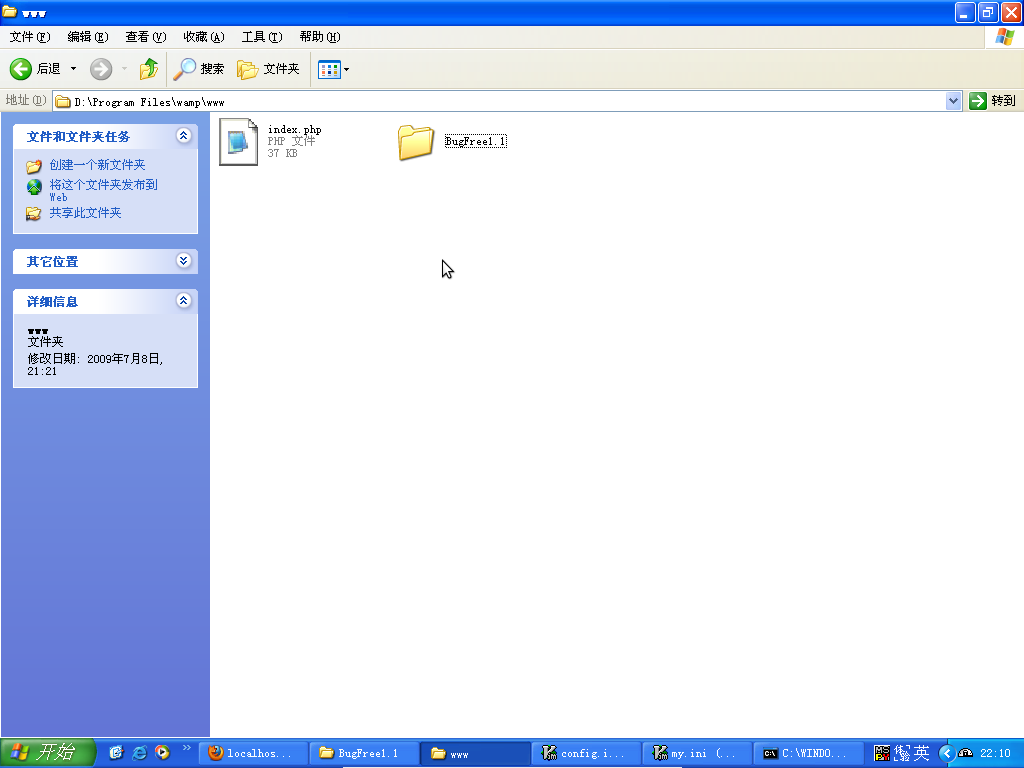Toggle the Folders (文件夹) pane button
1024x768 pixels.
pos(268,69)
